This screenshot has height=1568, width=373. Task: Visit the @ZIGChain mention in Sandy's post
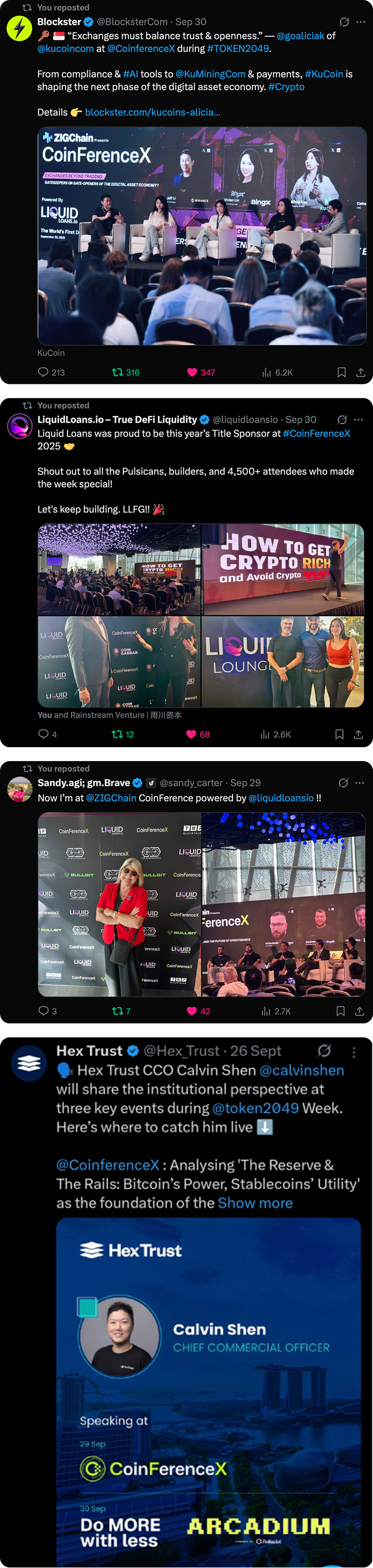pyautogui.click(x=111, y=797)
